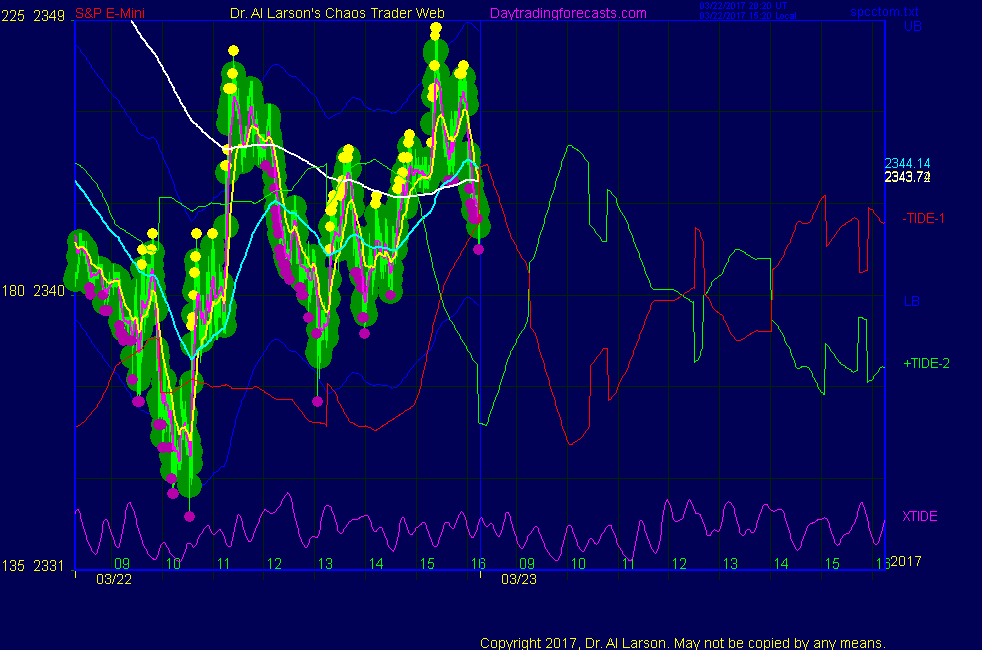Click the '03/22' date label
The width and height of the screenshot is (982, 650).
[x=114, y=579]
